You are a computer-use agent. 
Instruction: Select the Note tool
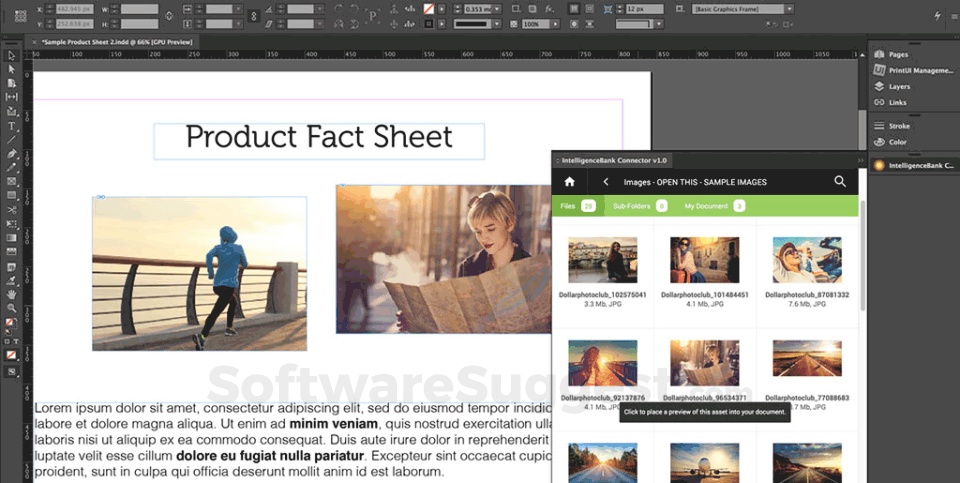click(12, 268)
